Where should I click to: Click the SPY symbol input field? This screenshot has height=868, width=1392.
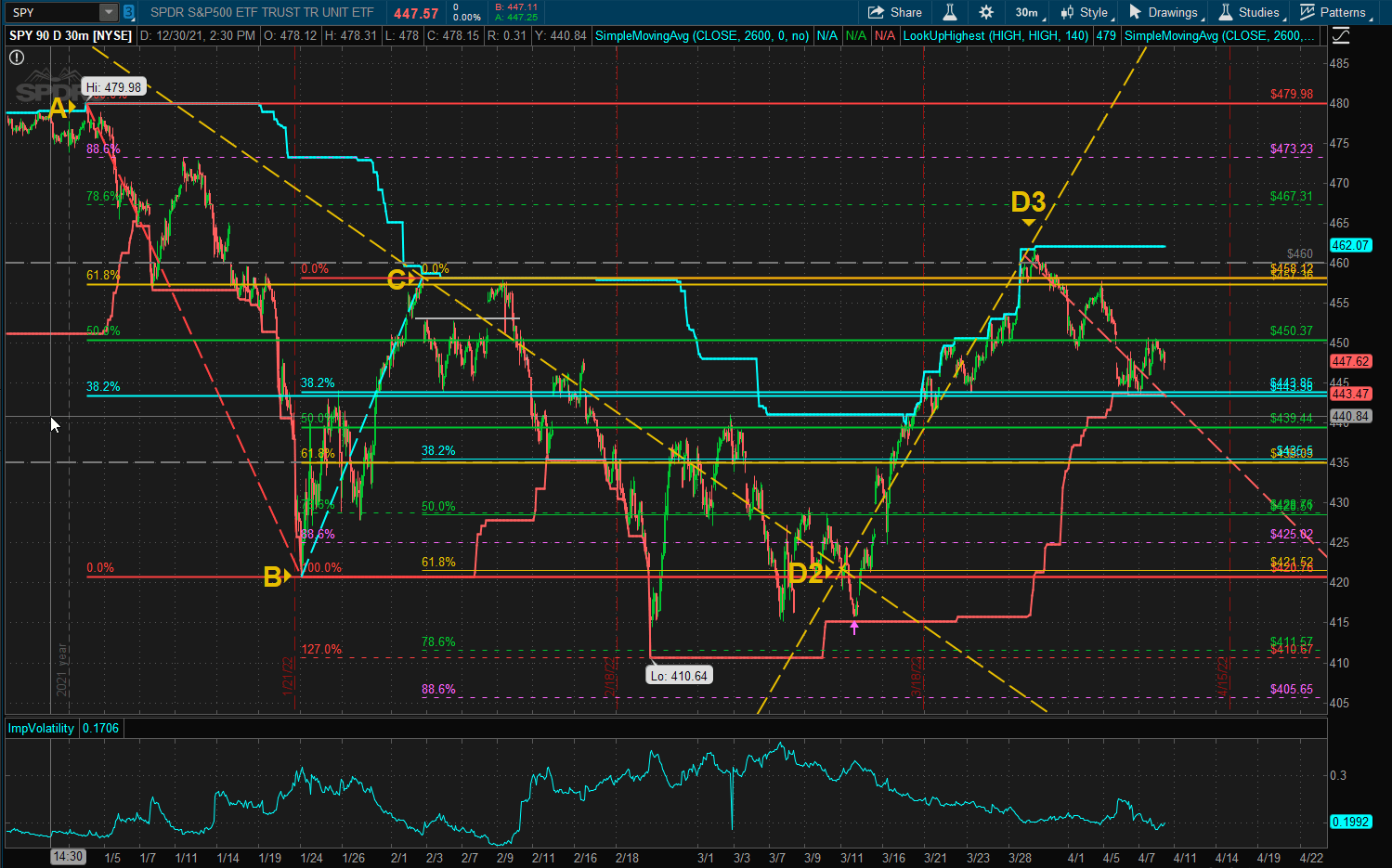click(x=54, y=12)
